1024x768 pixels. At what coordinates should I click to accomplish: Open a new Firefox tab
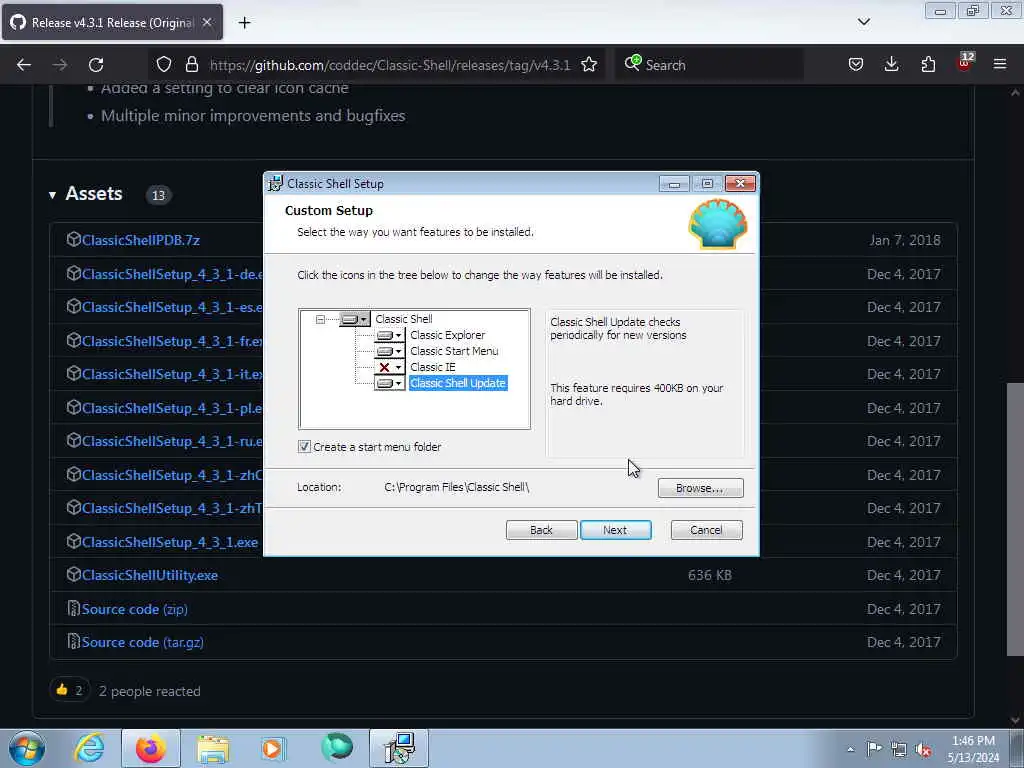coord(244,23)
